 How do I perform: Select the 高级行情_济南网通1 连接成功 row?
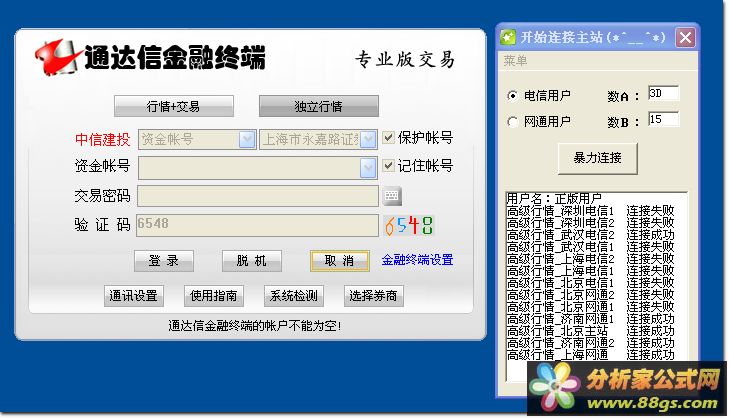[x=590, y=319]
